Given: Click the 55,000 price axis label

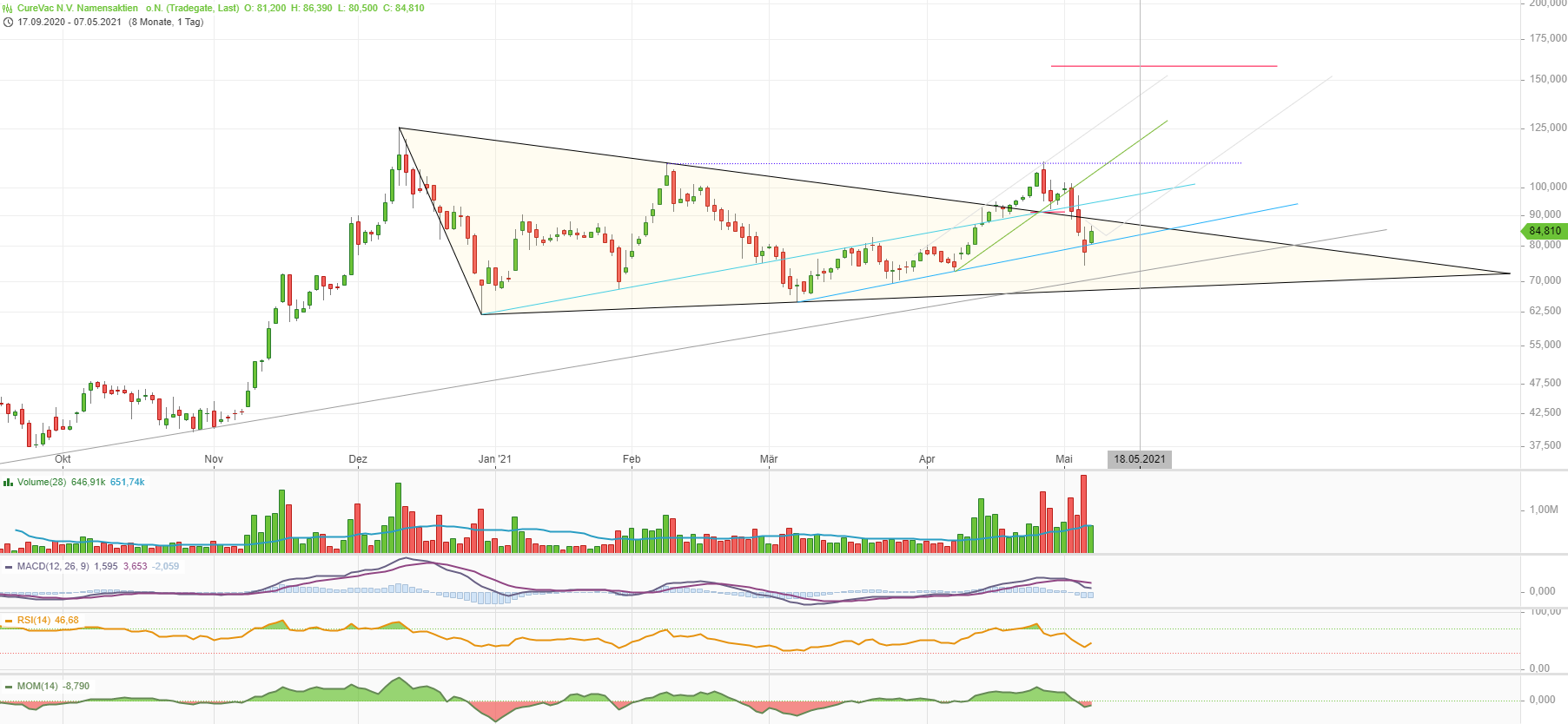Looking at the screenshot, I should (x=1545, y=345).
